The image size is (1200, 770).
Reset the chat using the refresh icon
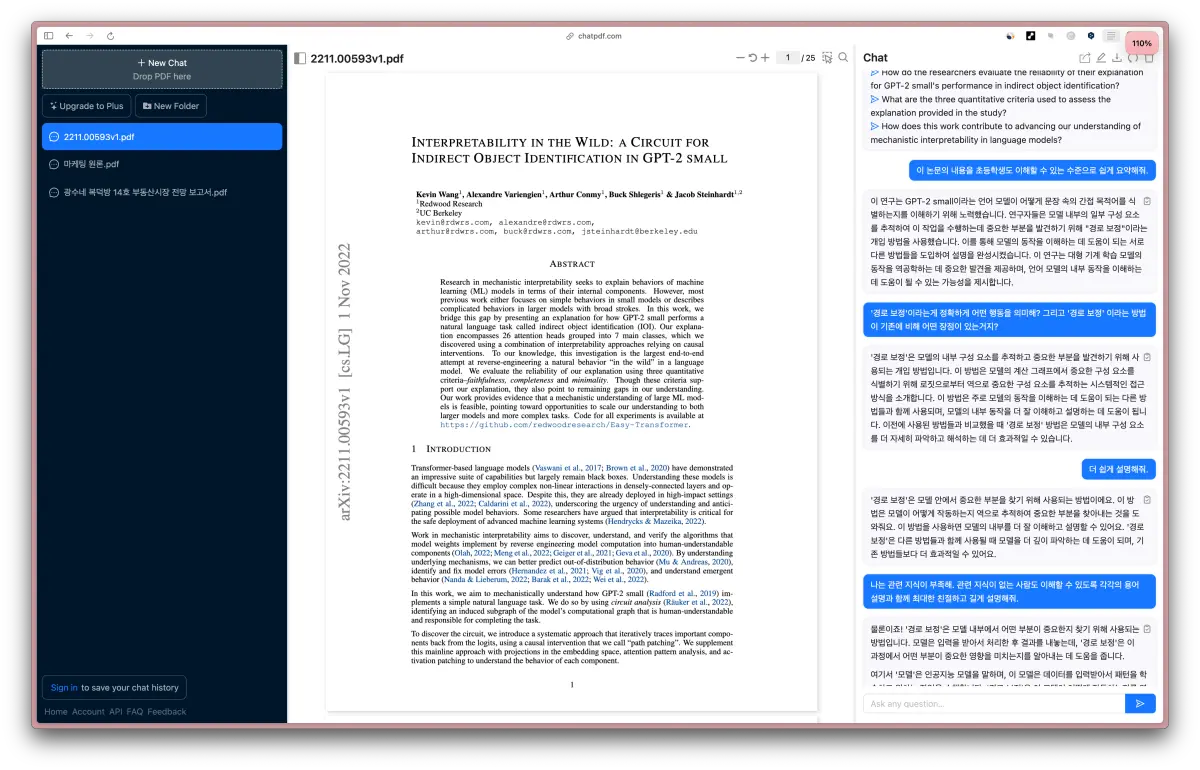click(1133, 58)
